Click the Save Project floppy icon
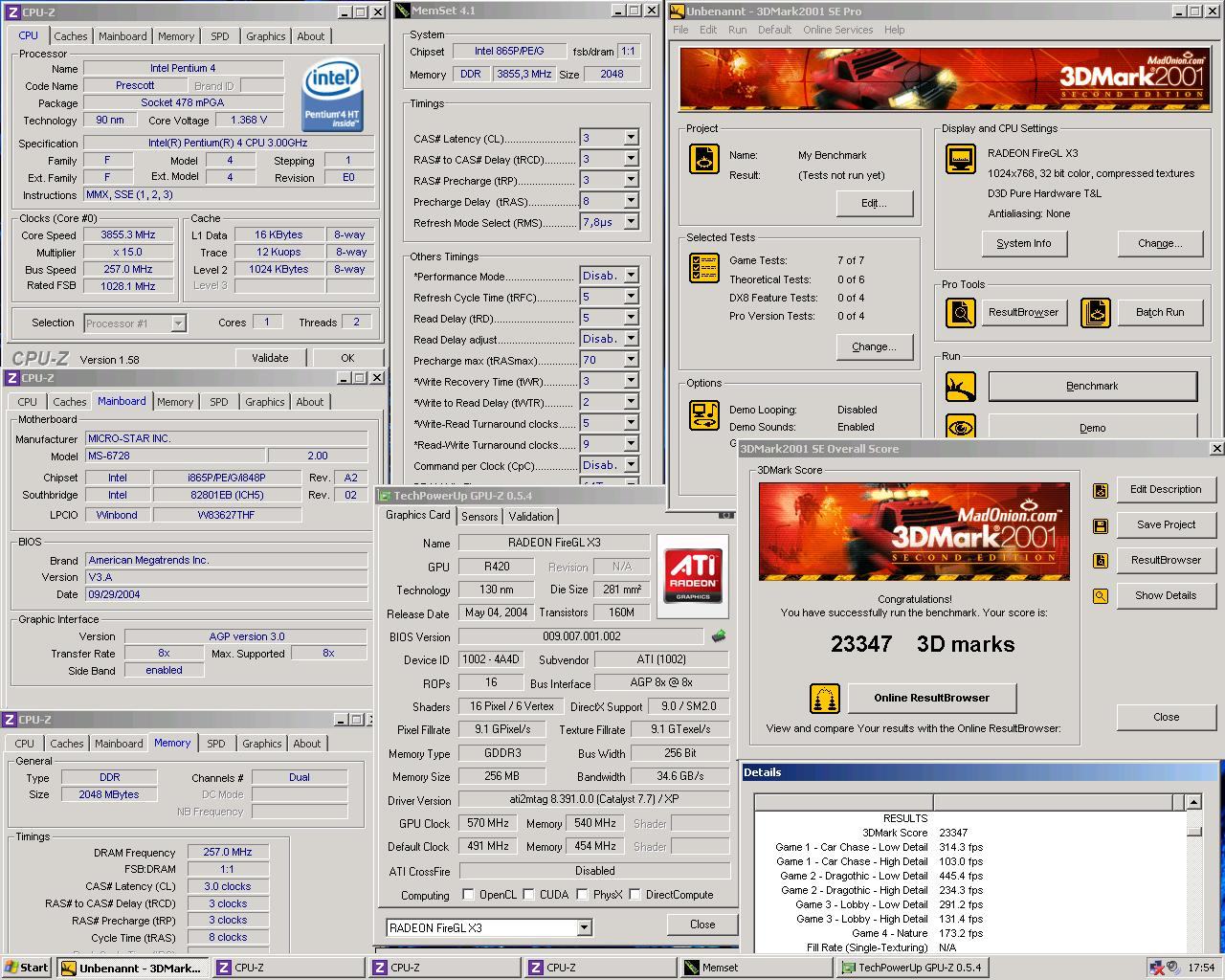1225x980 pixels. 1101,525
